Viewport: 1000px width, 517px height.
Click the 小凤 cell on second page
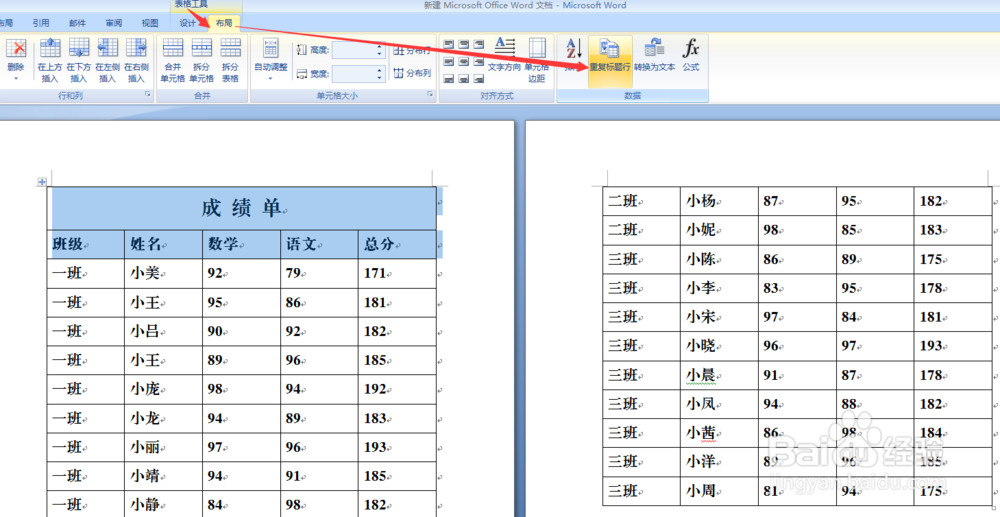click(719, 404)
